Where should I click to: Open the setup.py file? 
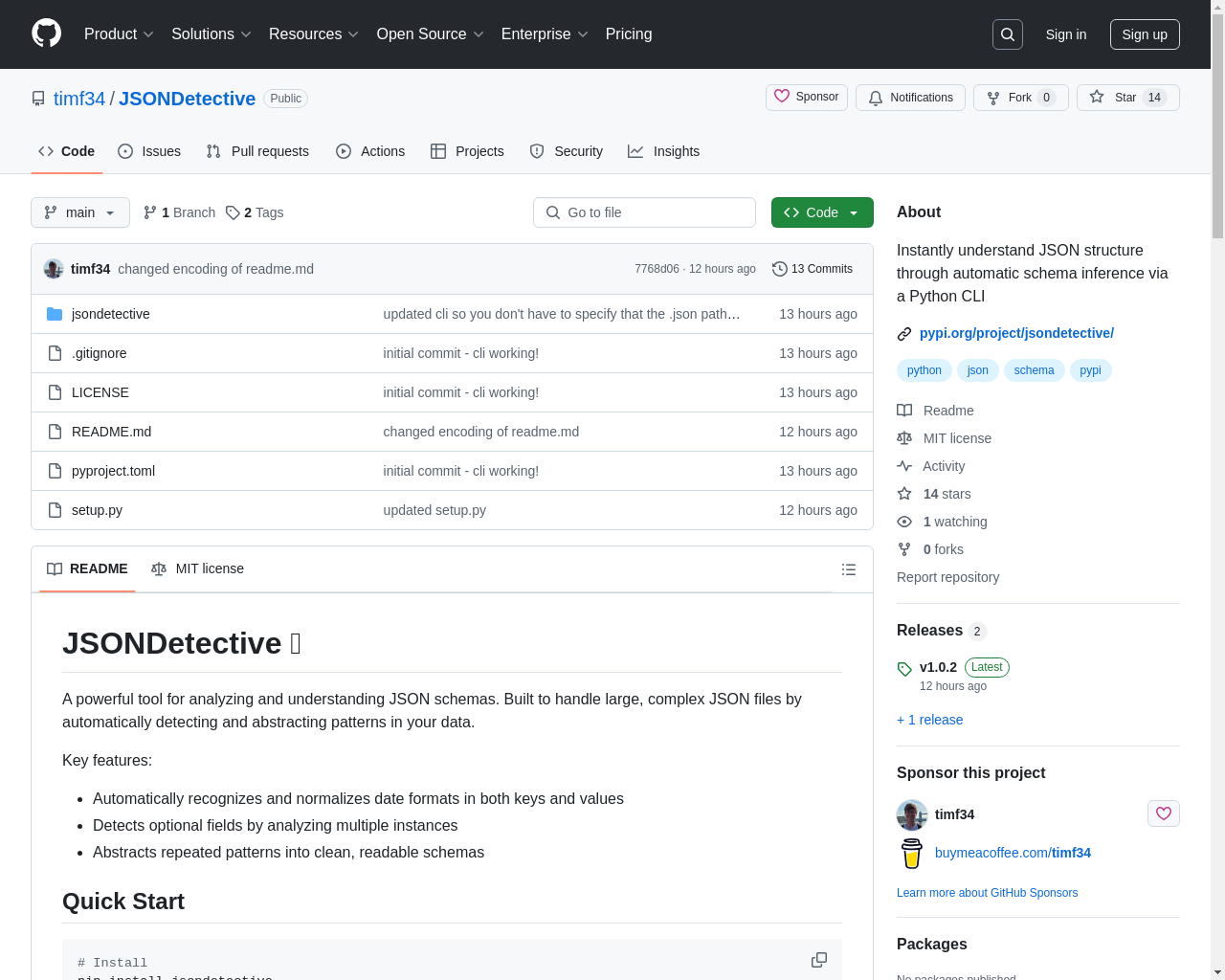[98, 510]
